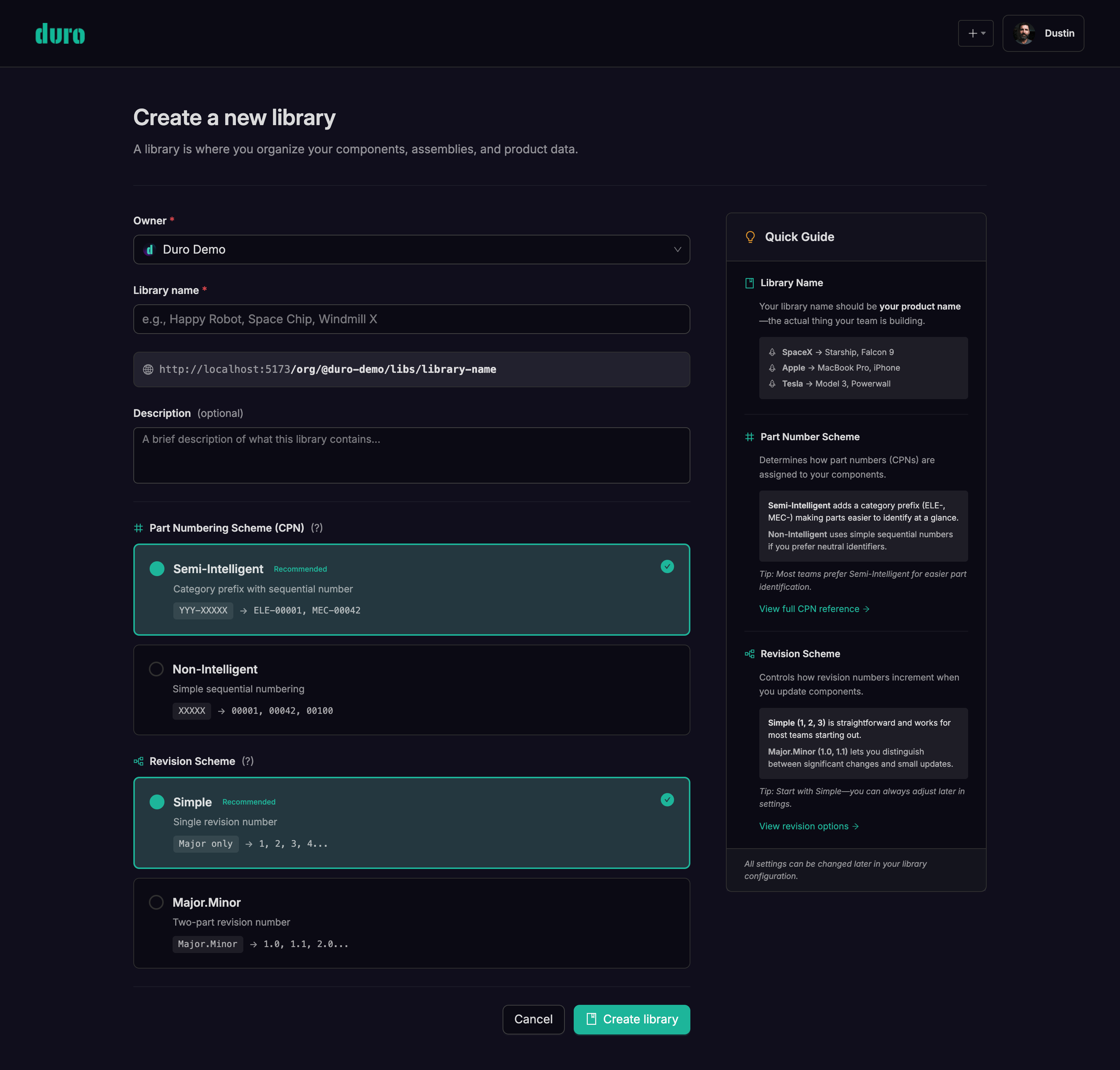
Task: Open View full CPN reference link
Action: 814,609
